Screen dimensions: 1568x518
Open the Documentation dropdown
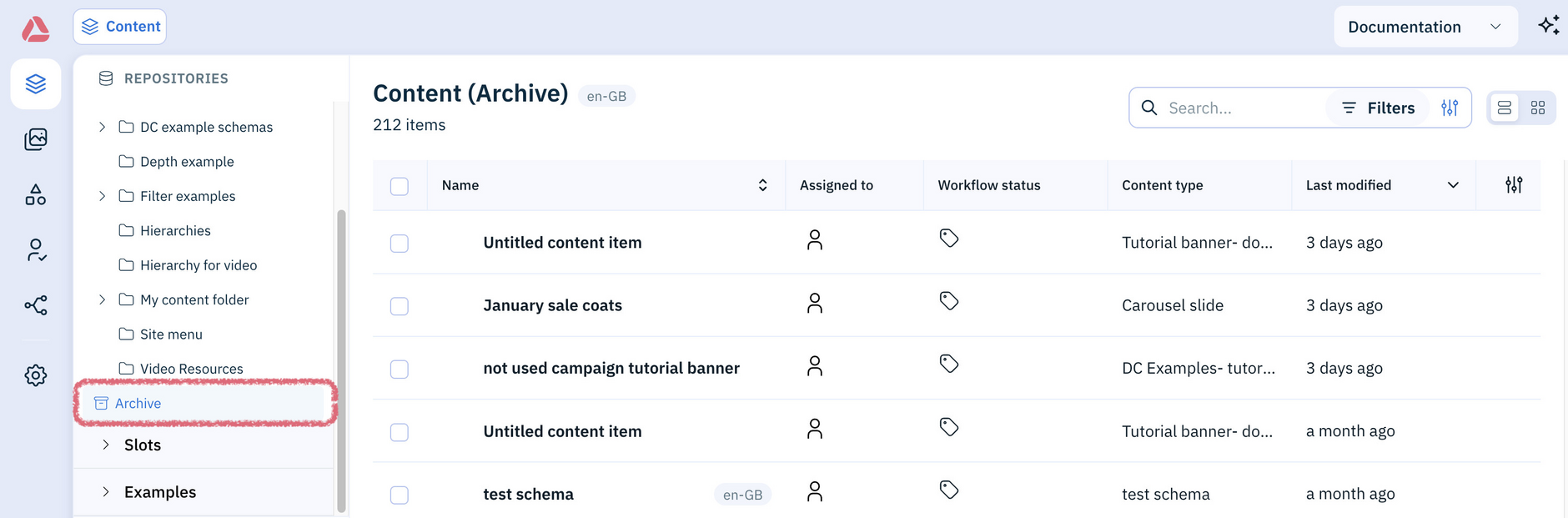(1425, 27)
